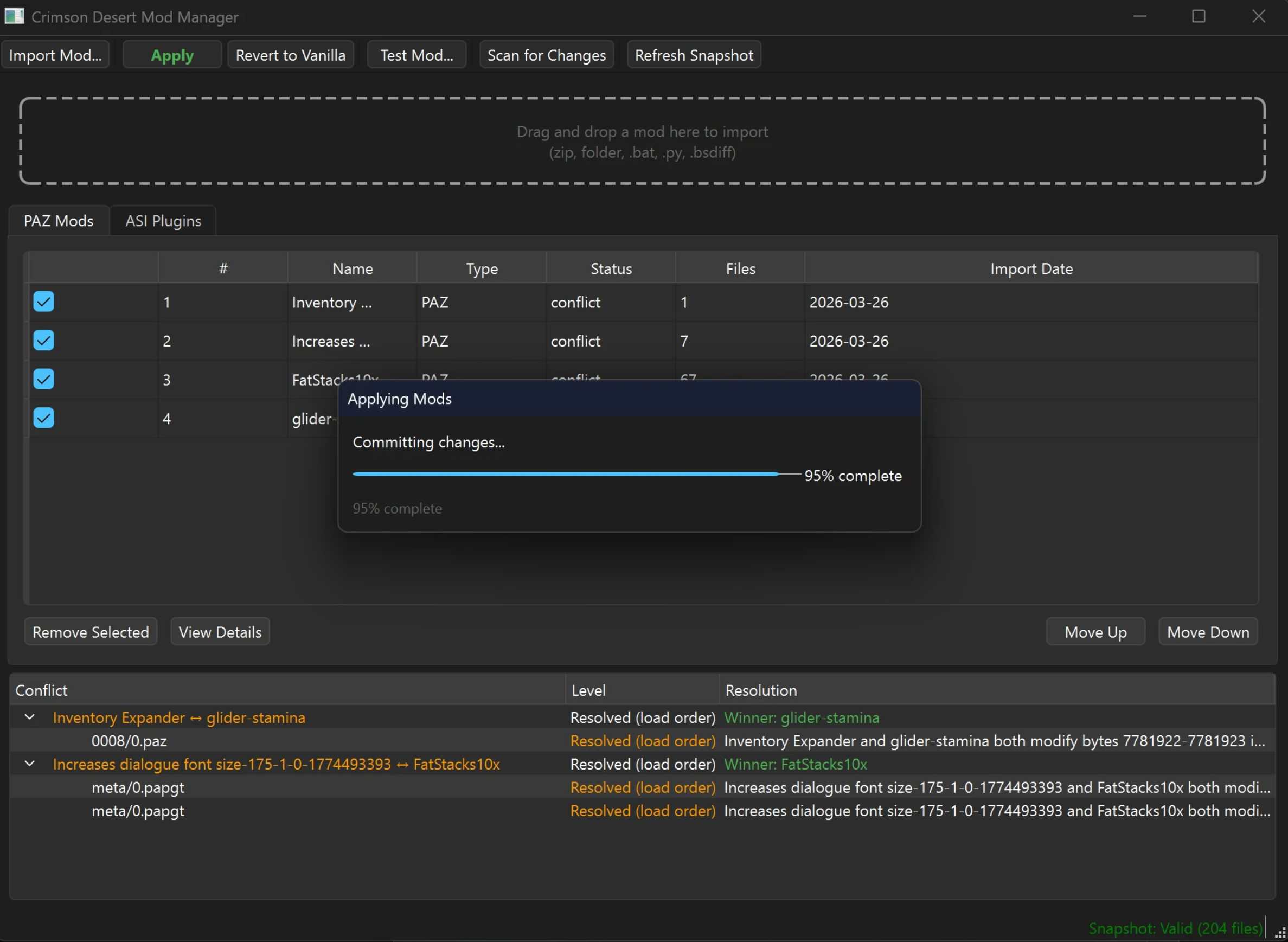Close the Mod Manager window
The width and height of the screenshot is (1288, 942).
pos(1258,16)
